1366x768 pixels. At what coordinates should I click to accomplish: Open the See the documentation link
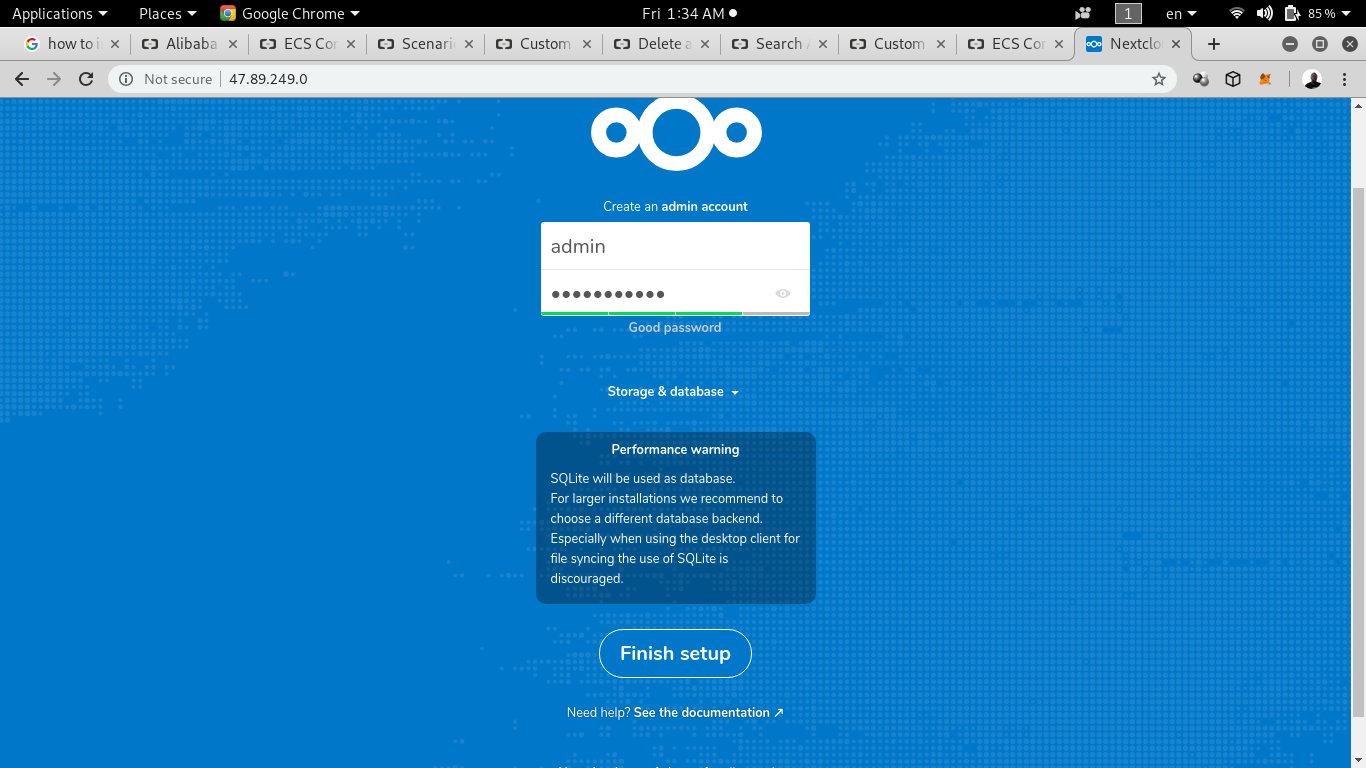[x=709, y=713]
